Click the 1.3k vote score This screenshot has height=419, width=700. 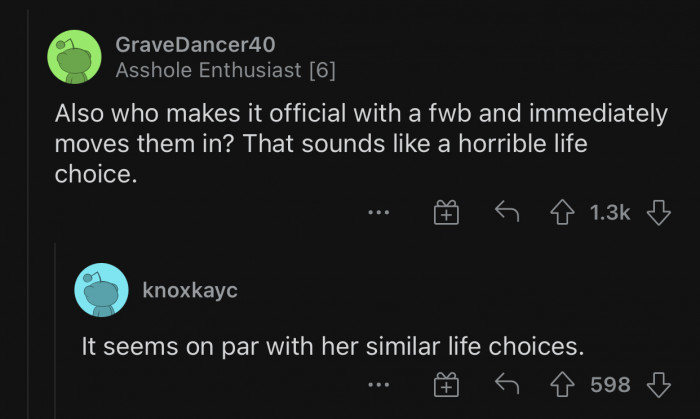tap(611, 212)
